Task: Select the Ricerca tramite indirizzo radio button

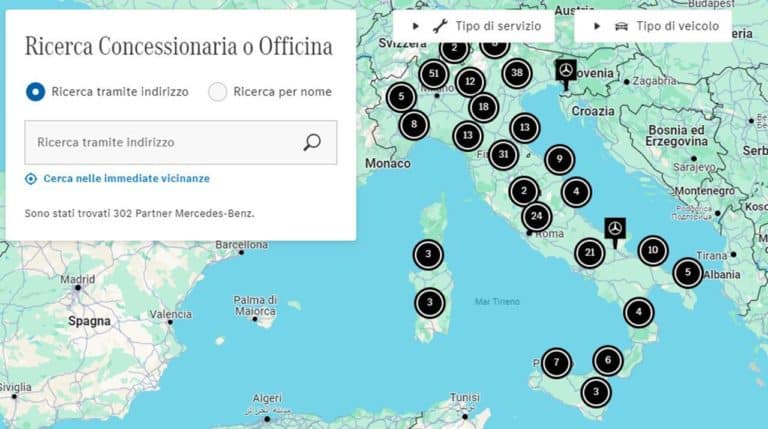Action: pyautogui.click(x=36, y=92)
